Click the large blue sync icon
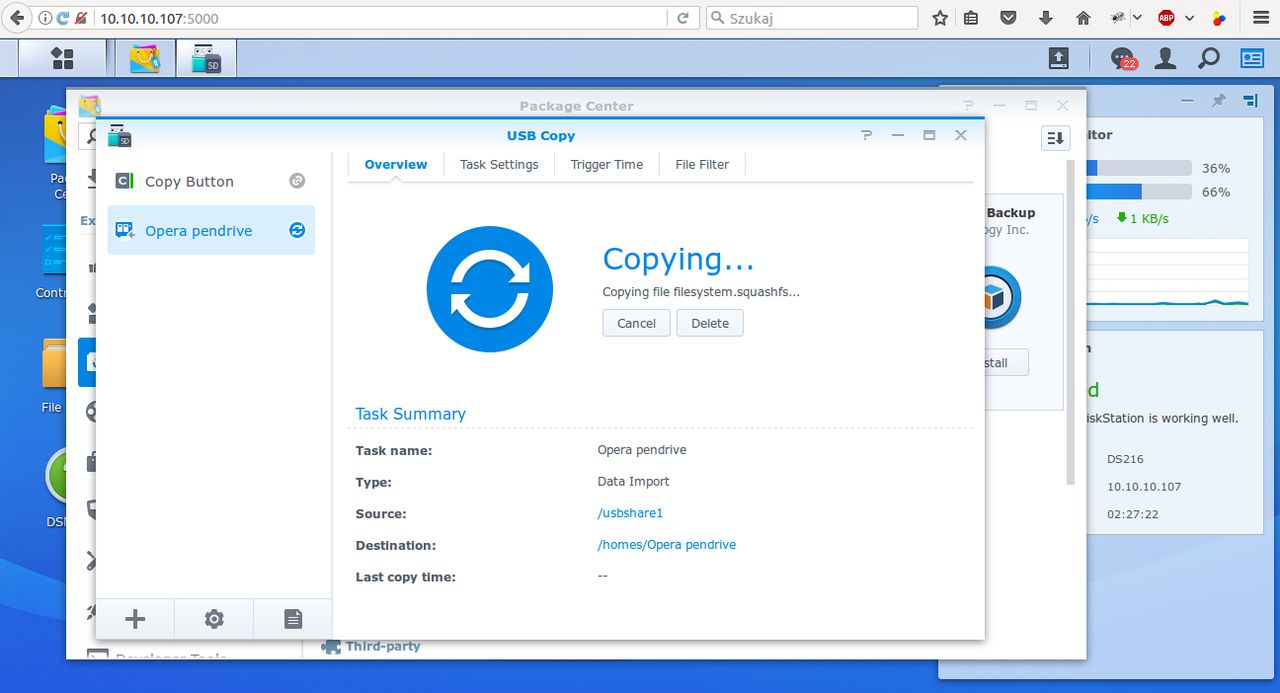This screenshot has width=1280, height=693. tap(489, 289)
